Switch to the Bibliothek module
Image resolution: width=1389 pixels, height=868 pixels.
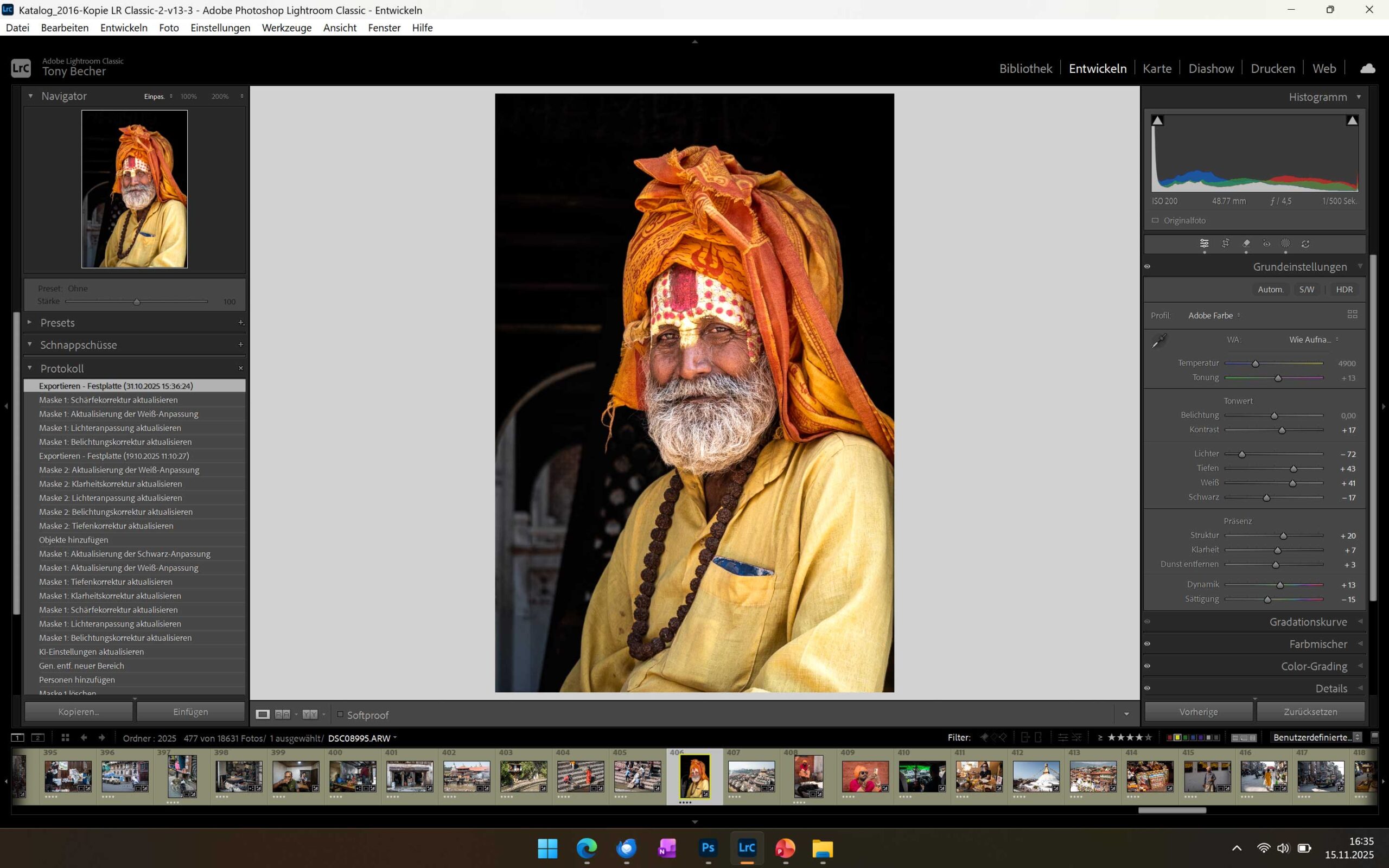(1025, 69)
